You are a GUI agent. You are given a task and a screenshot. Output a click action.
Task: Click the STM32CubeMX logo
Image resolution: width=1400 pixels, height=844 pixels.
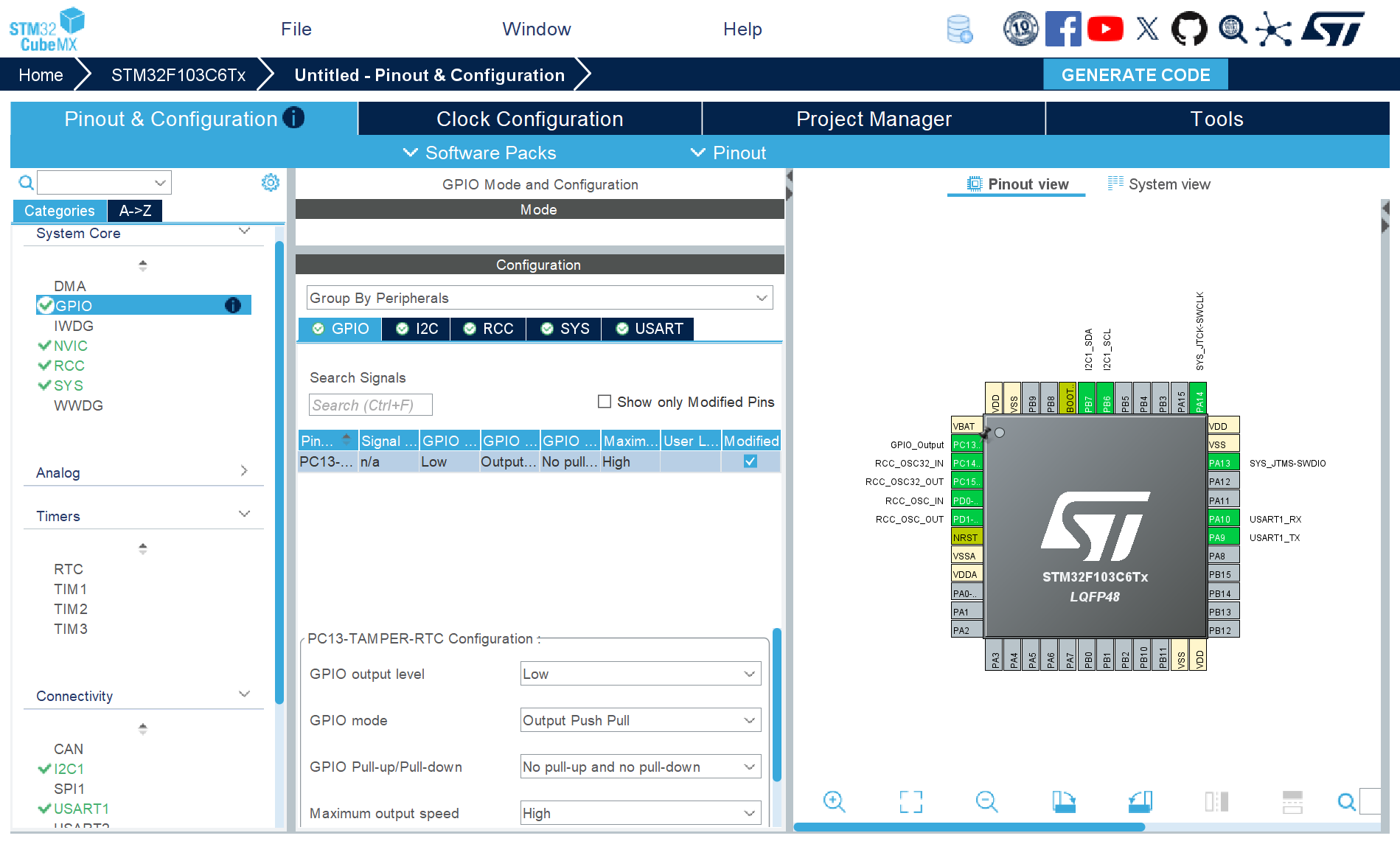[47, 29]
